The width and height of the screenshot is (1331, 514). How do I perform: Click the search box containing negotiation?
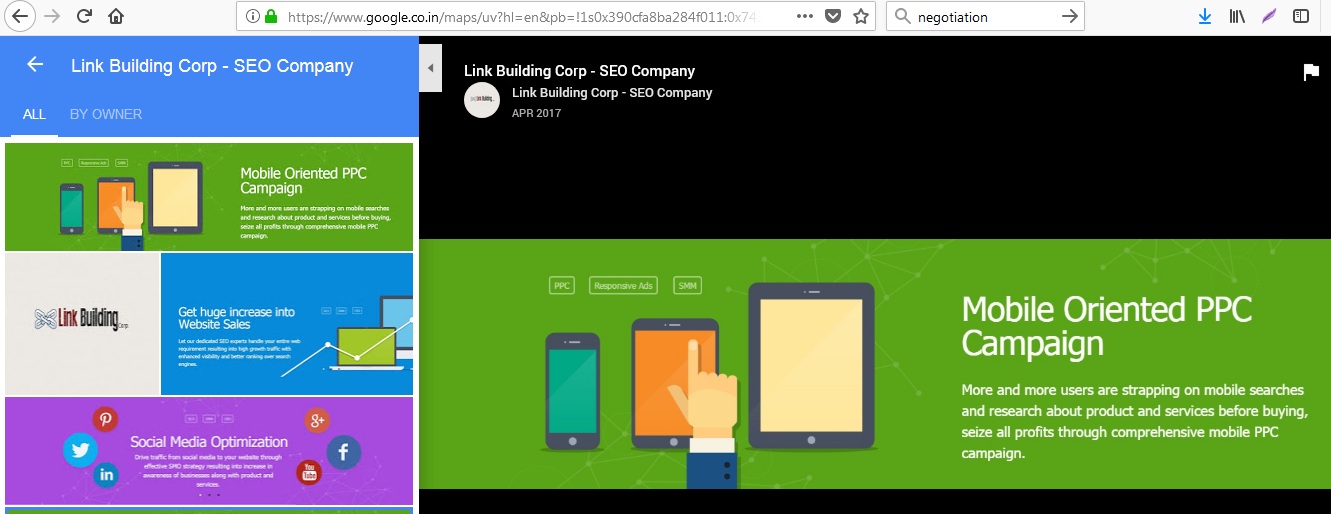coord(985,16)
